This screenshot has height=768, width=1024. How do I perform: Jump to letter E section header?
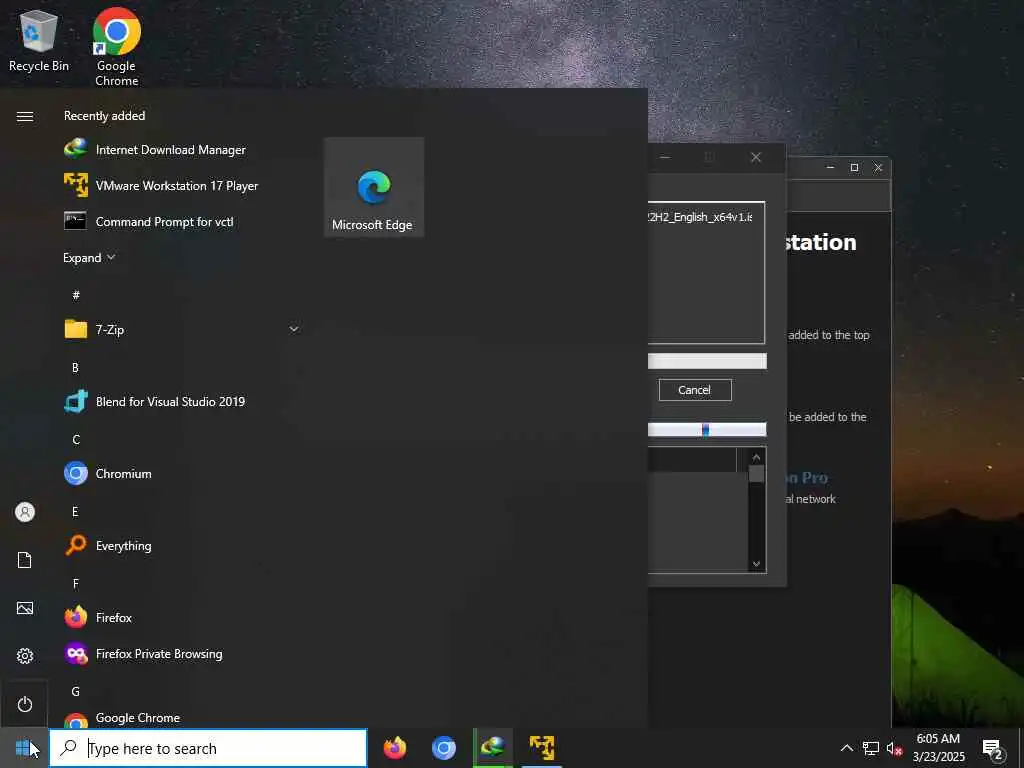76,511
